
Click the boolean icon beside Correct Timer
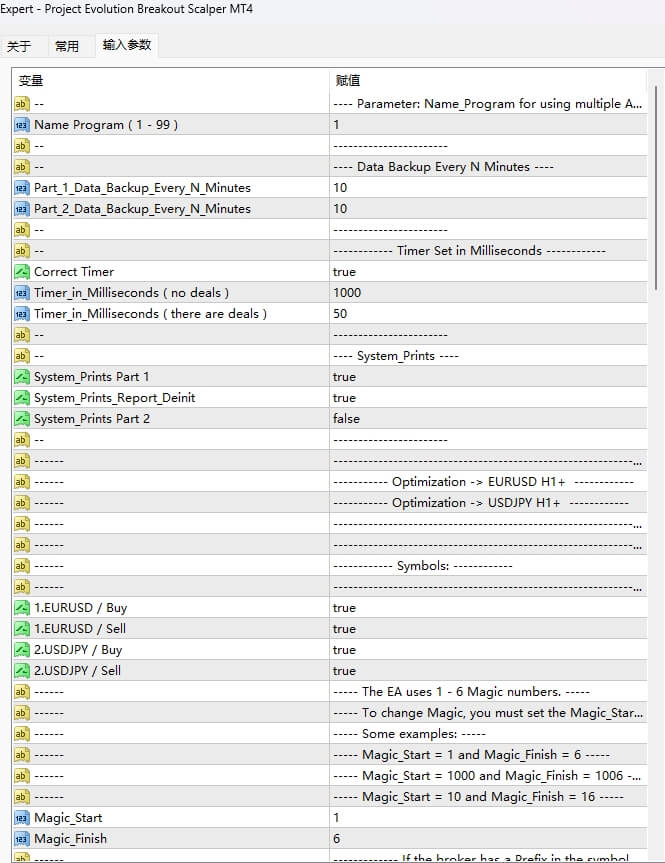pos(19,271)
